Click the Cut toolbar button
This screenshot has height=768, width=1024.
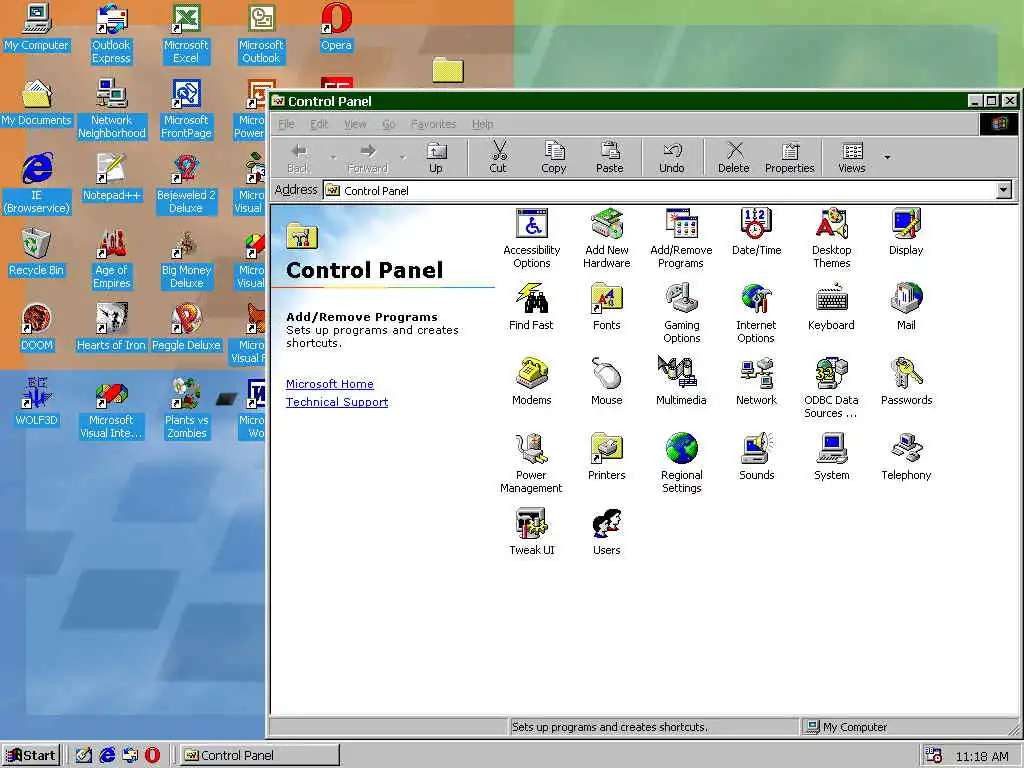point(498,157)
